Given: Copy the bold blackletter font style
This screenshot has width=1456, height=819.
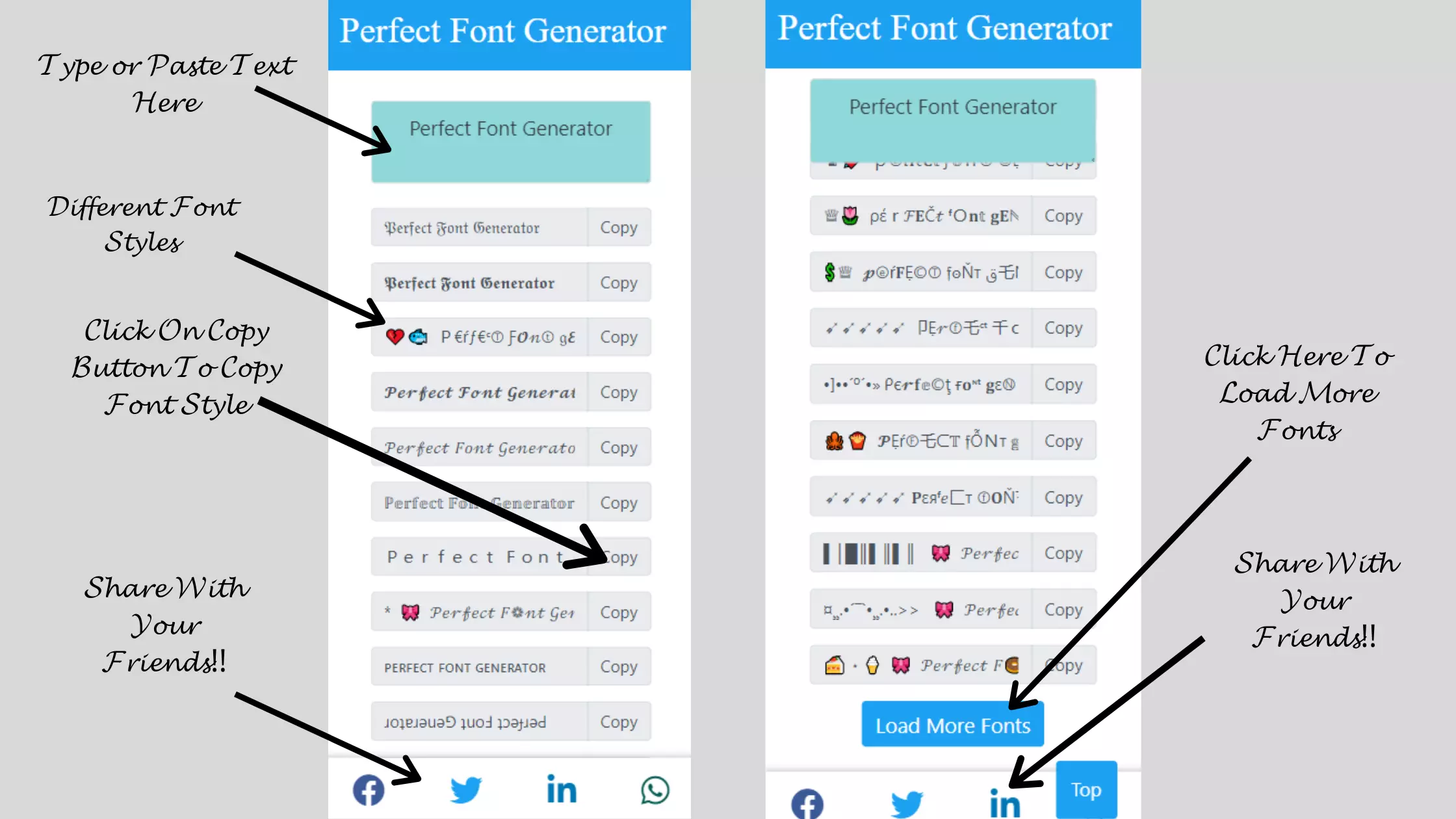Looking at the screenshot, I should click(x=618, y=282).
